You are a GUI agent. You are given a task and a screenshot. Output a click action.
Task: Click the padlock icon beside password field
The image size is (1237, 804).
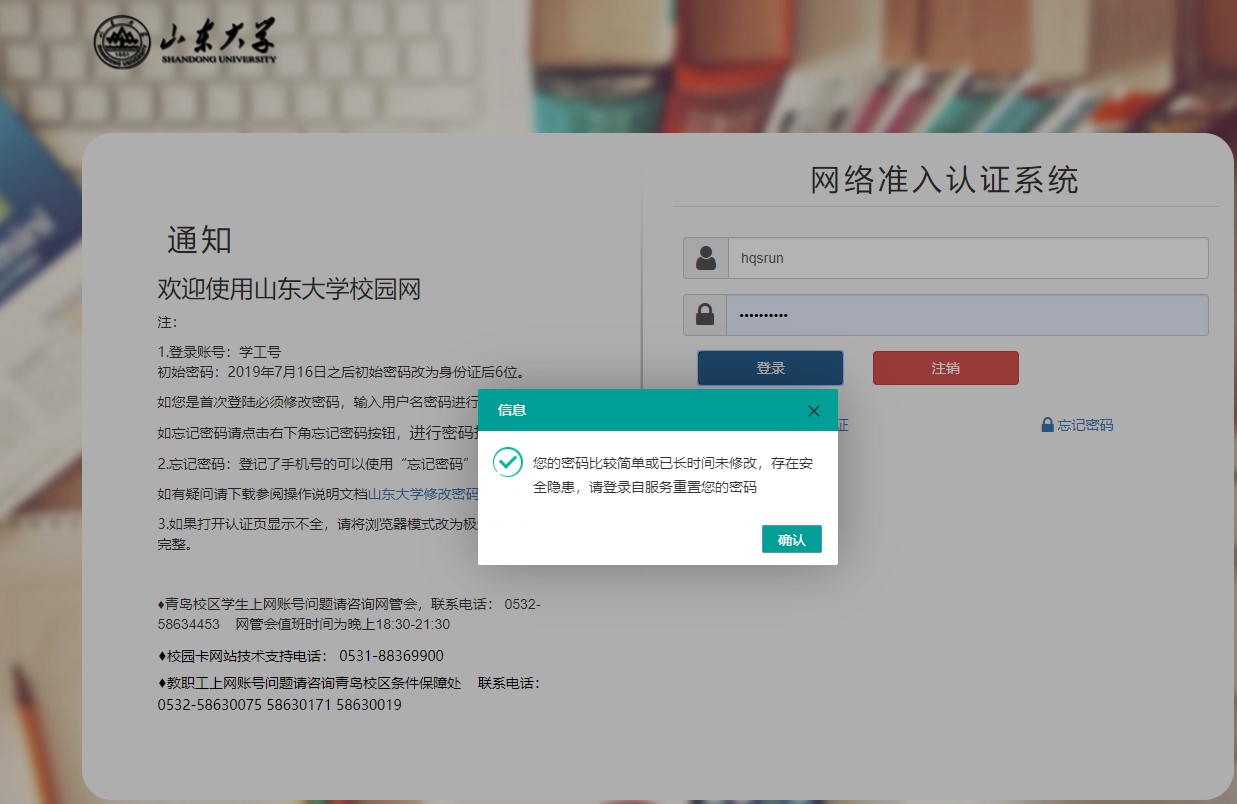tap(705, 315)
